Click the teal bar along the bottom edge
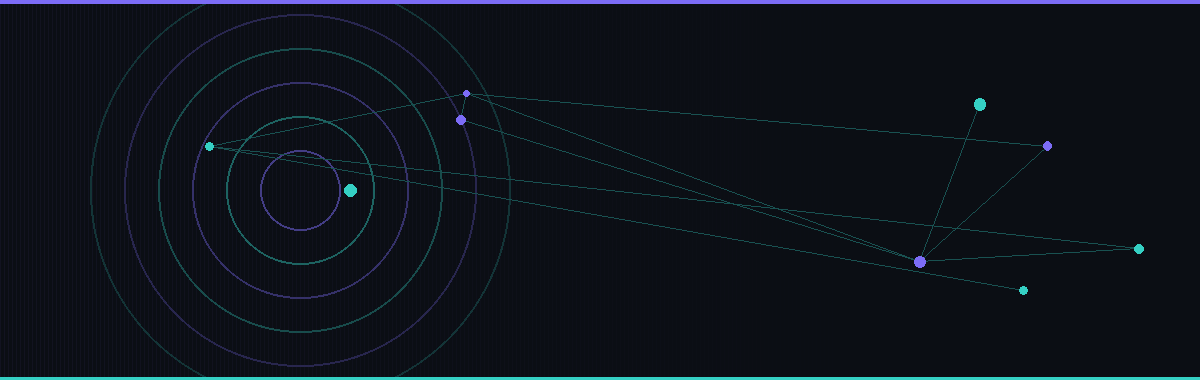 coord(600,378)
